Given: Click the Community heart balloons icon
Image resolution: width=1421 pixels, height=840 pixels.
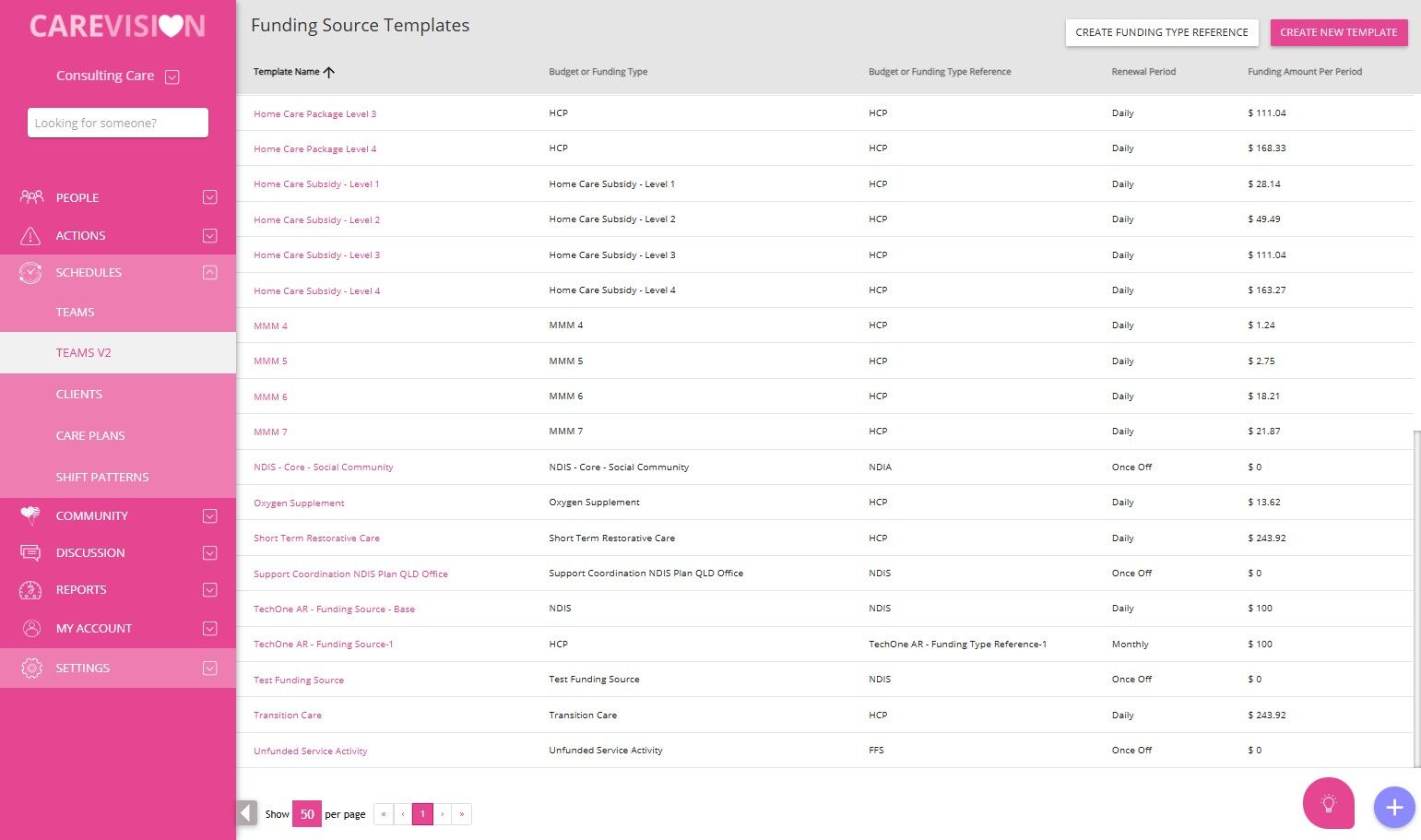Looking at the screenshot, I should coord(30,515).
